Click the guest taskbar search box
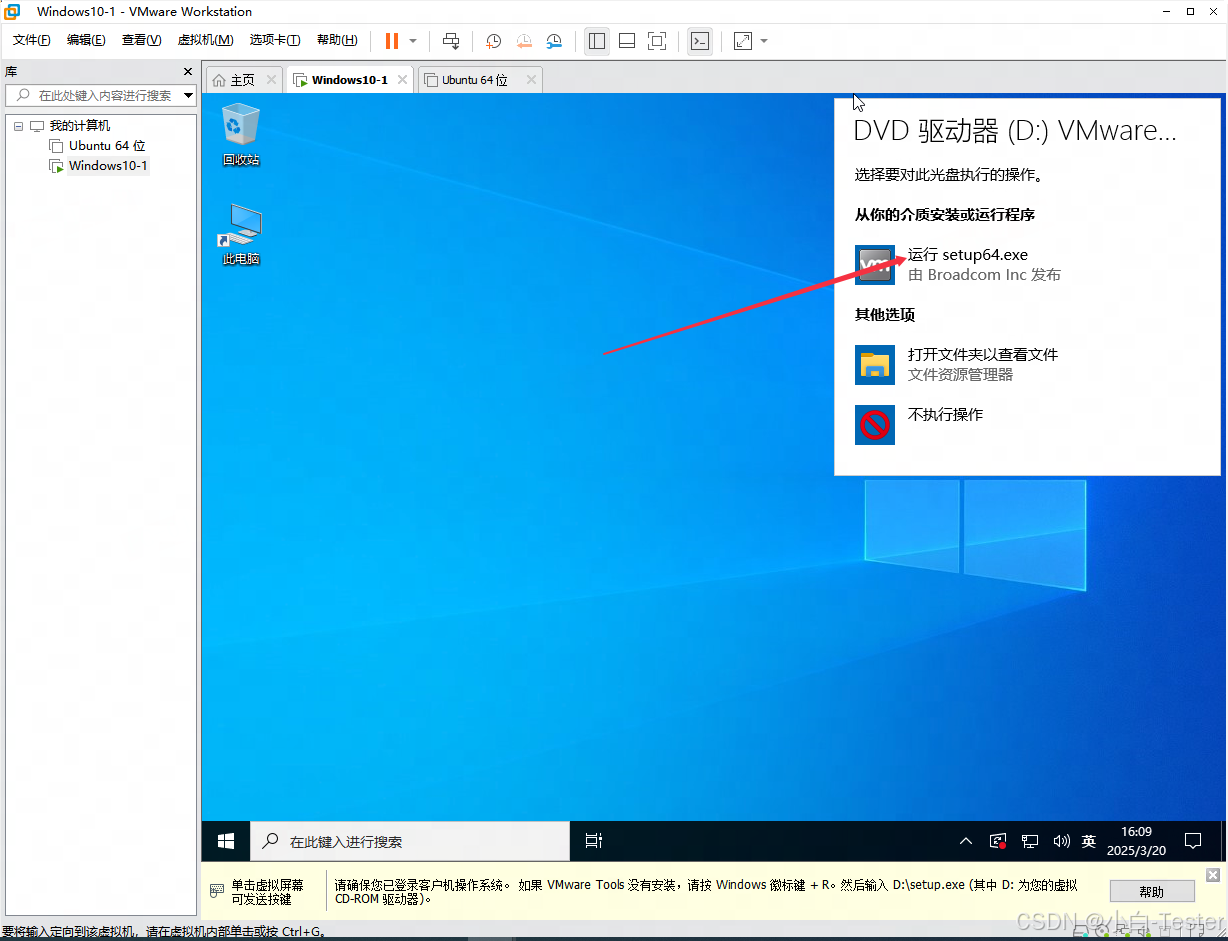Screen dimensions: 1228x941 point(410,841)
